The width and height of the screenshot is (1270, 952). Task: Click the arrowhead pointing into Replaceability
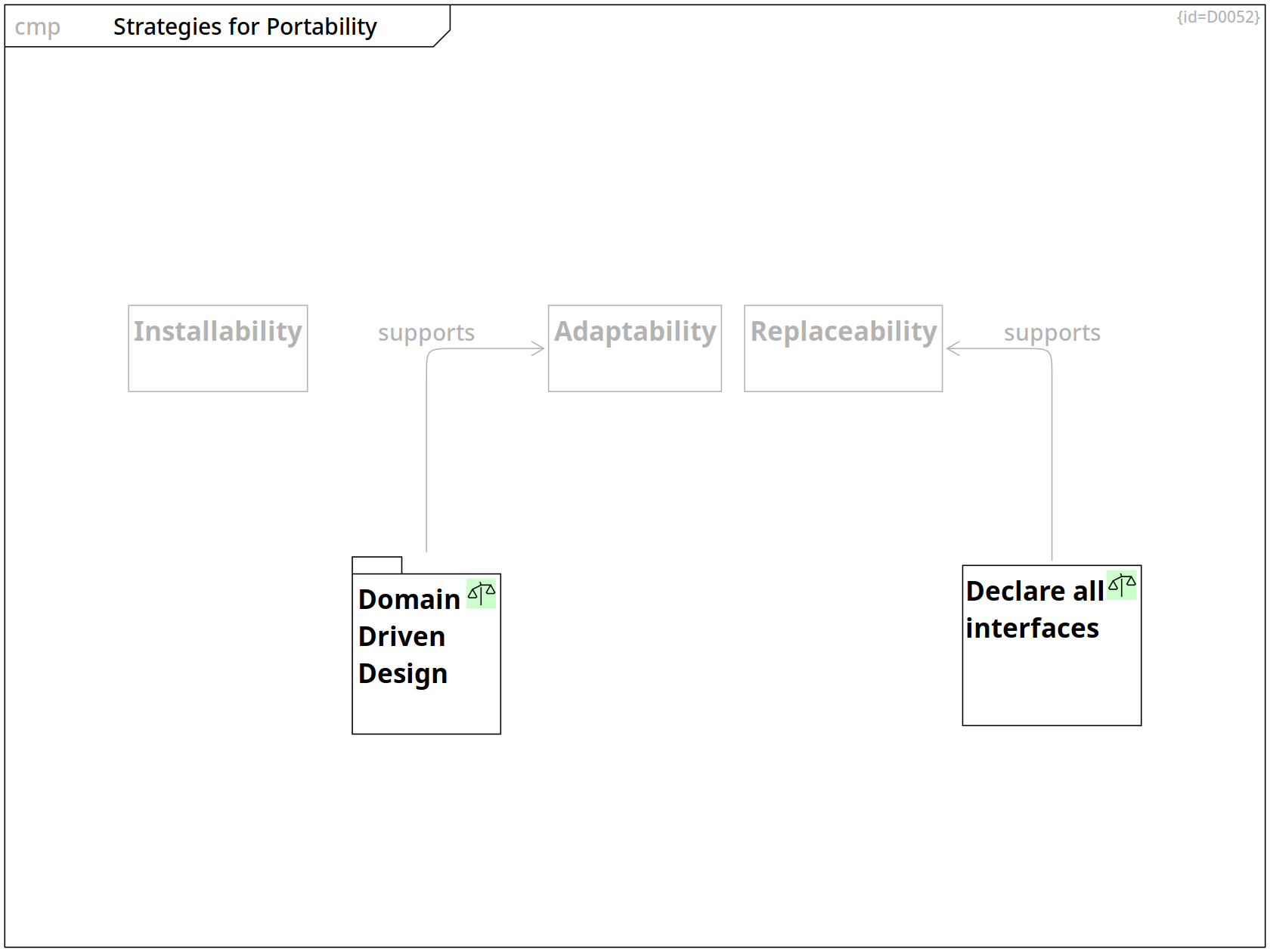[953, 348]
